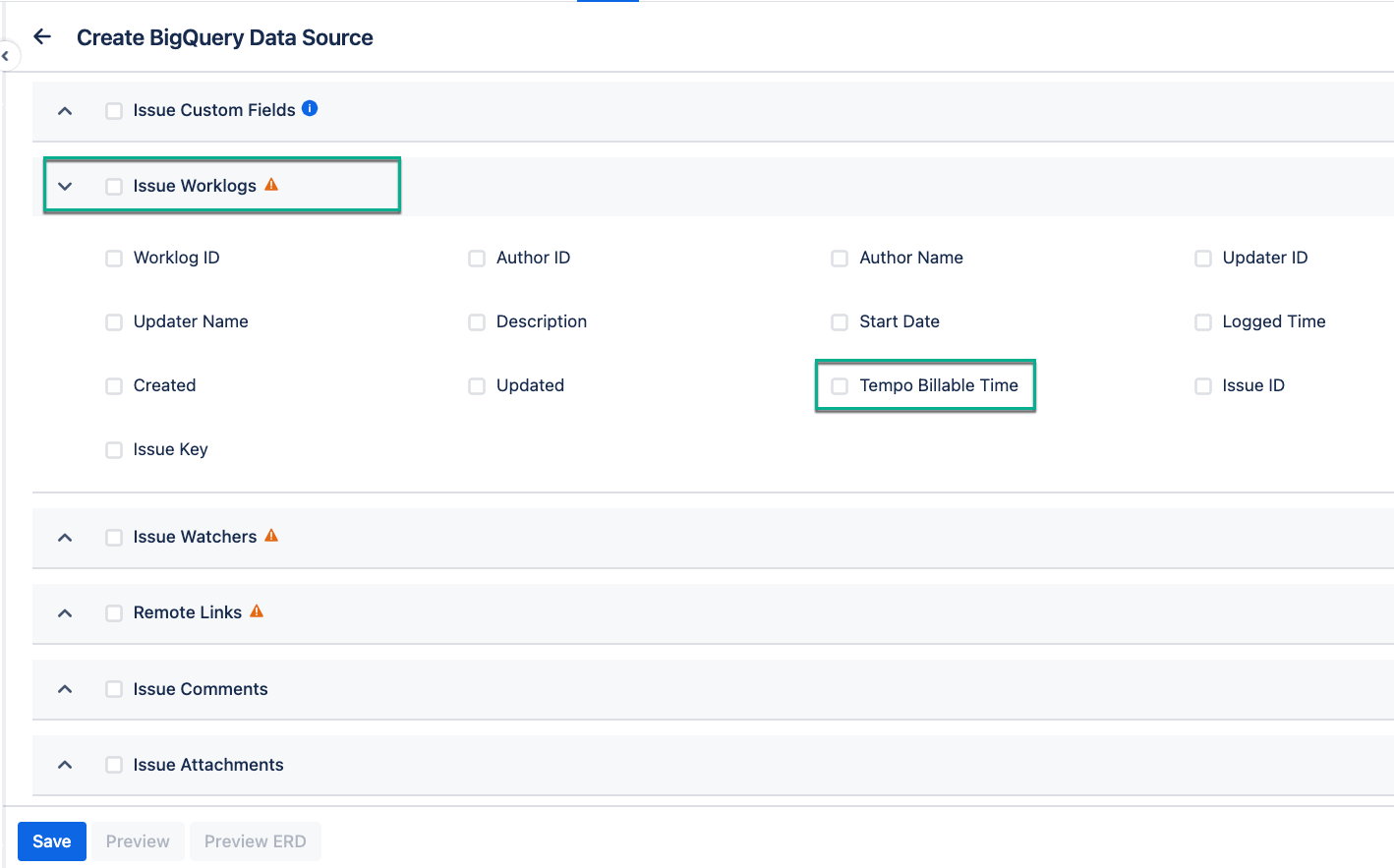This screenshot has width=1394, height=868.
Task: Click the back arrow icon
Action: (42, 37)
